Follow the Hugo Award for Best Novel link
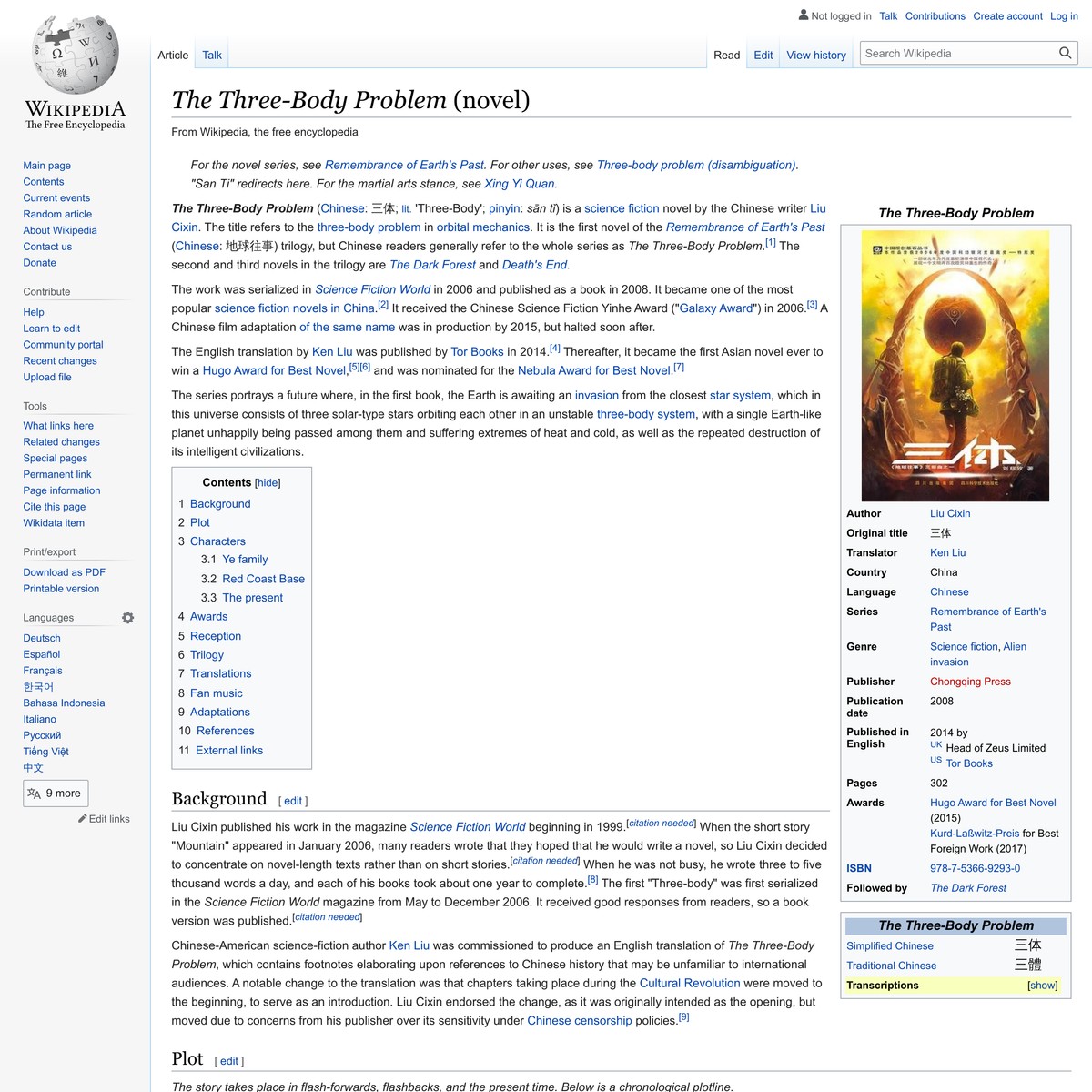1092x1092 pixels. [x=993, y=803]
